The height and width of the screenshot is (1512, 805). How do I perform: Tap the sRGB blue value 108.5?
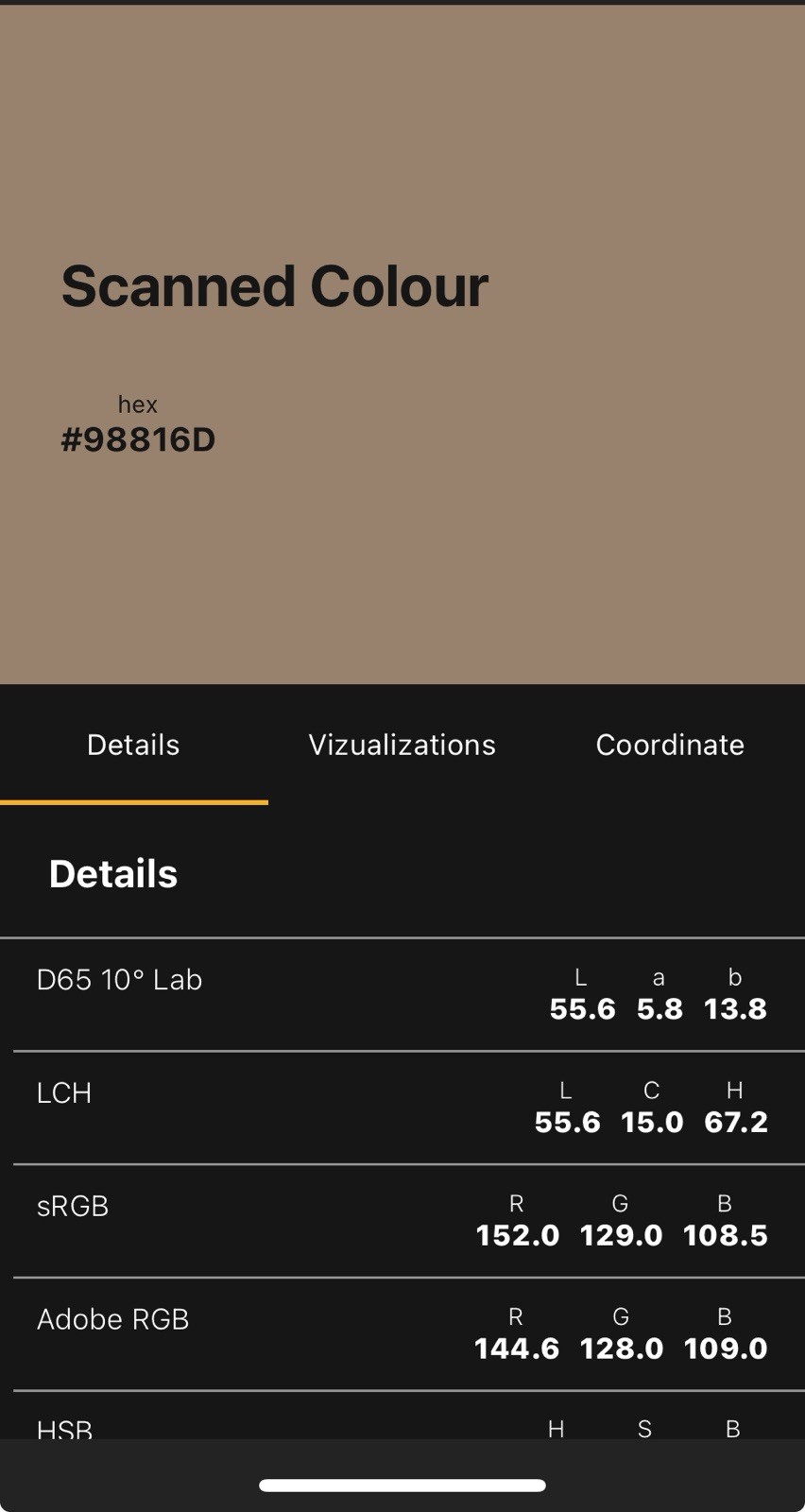[x=726, y=1235]
